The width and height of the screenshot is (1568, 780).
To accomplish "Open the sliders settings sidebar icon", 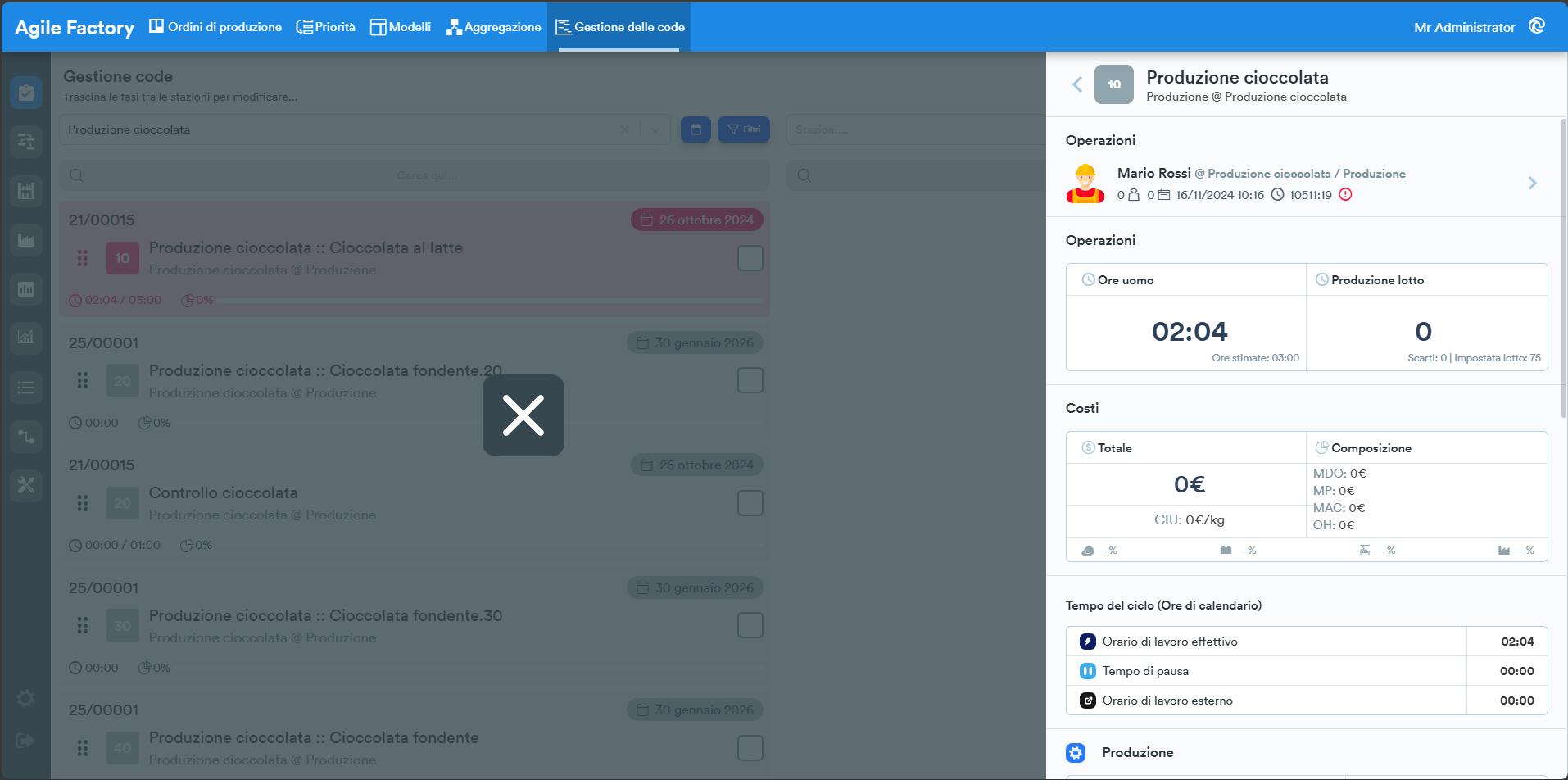I will pos(26,142).
